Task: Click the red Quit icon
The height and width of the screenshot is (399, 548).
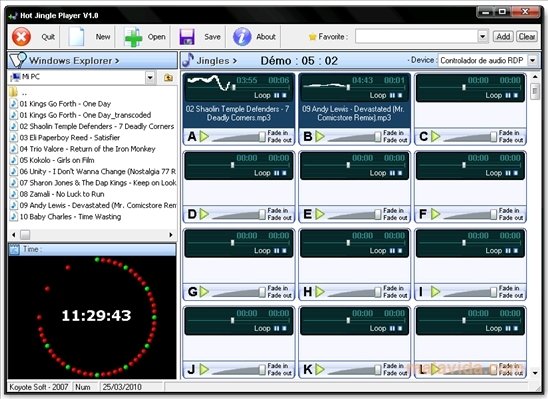Action: click(x=21, y=36)
